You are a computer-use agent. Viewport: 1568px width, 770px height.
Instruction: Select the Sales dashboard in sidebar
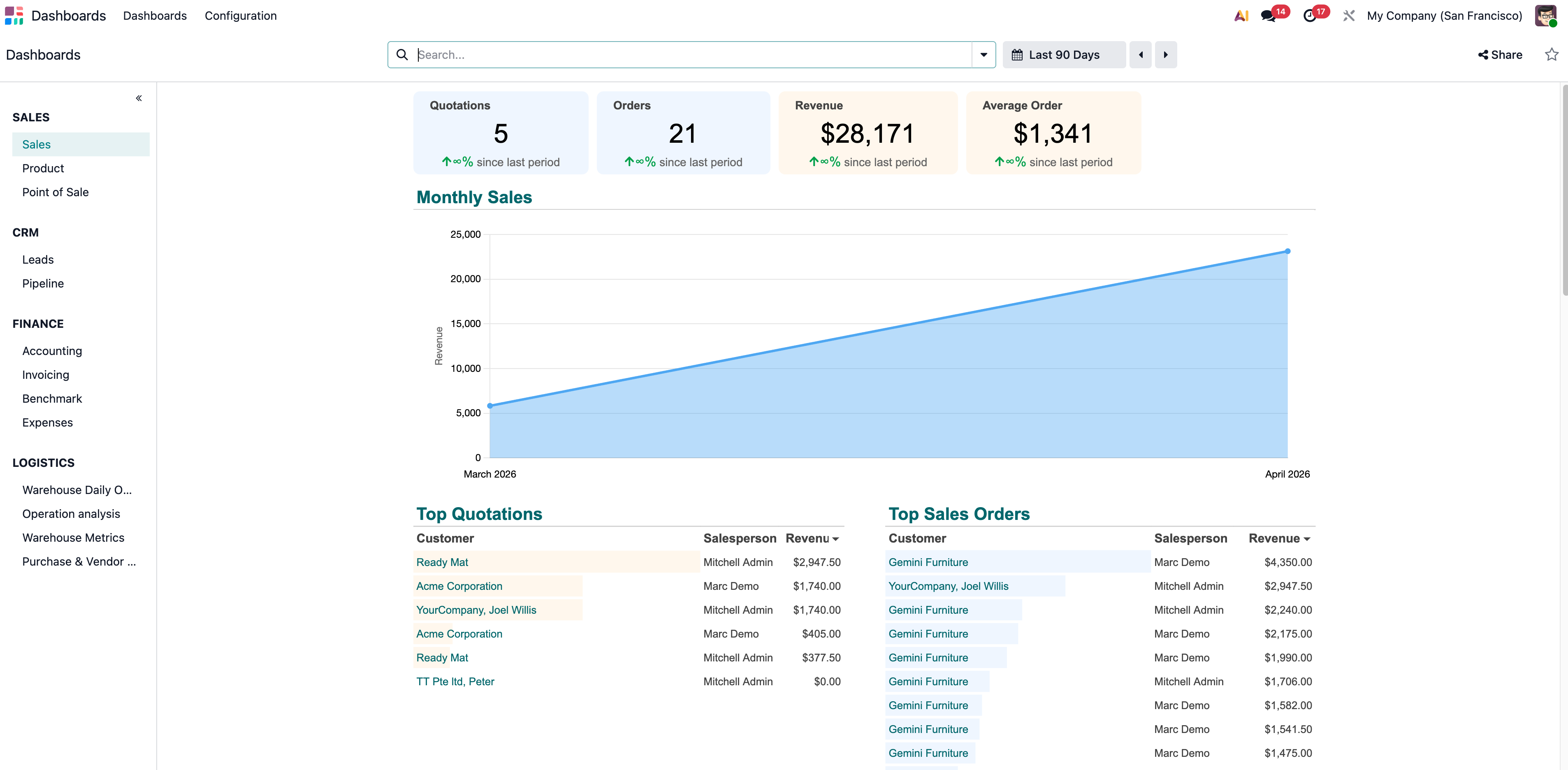pos(81,144)
